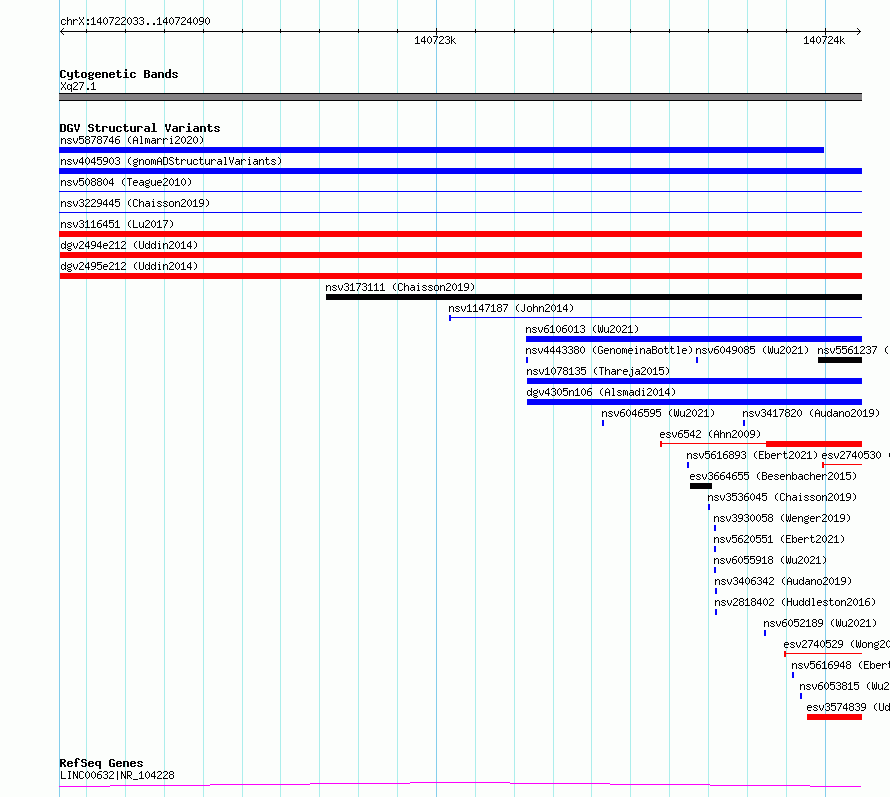Open nsv3173111 (Chaisson2019) variant label
Viewport: 890px width, 797px height.
click(x=400, y=287)
